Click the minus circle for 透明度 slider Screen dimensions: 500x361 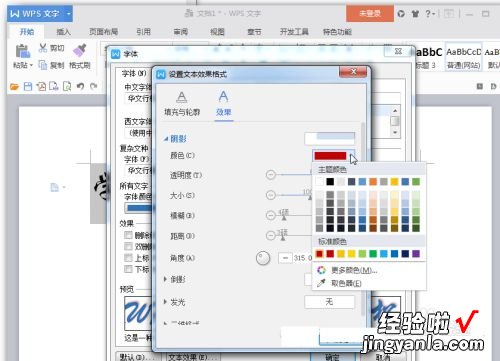click(x=271, y=175)
